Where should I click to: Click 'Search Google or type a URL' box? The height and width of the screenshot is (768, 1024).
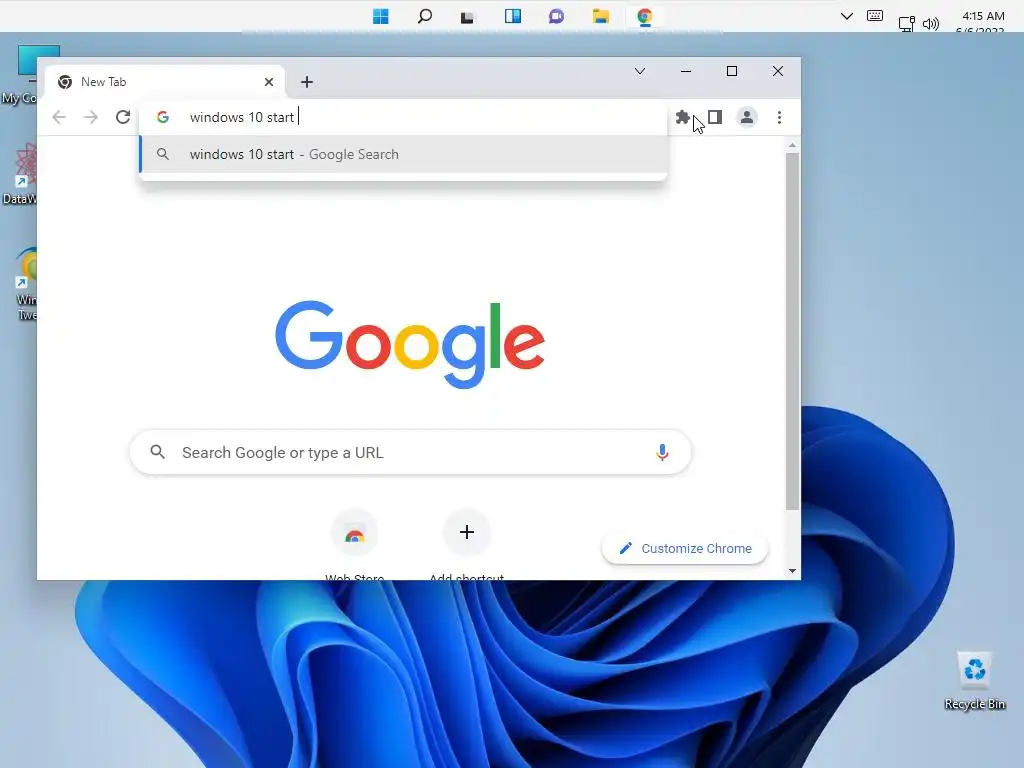click(410, 452)
